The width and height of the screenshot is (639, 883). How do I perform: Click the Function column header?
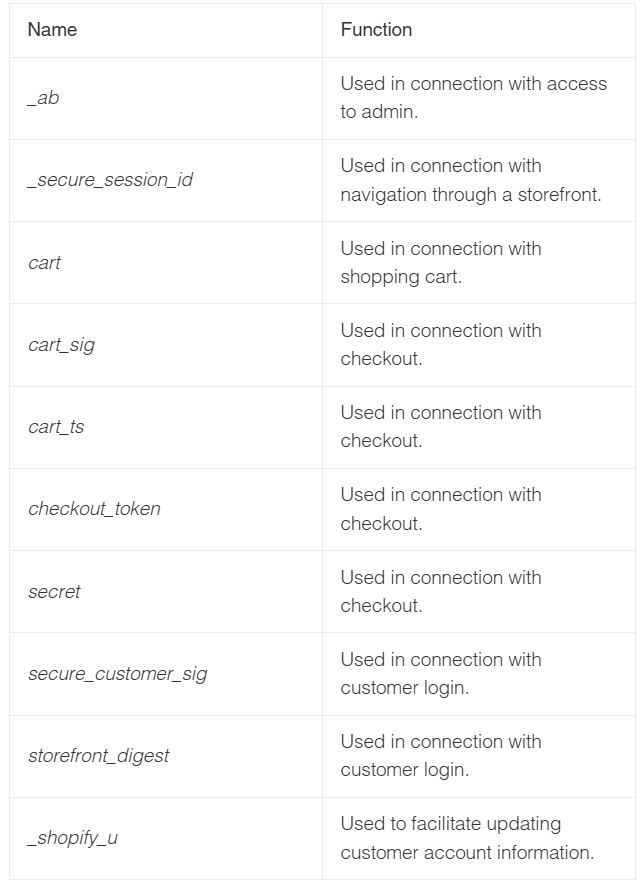coord(376,29)
